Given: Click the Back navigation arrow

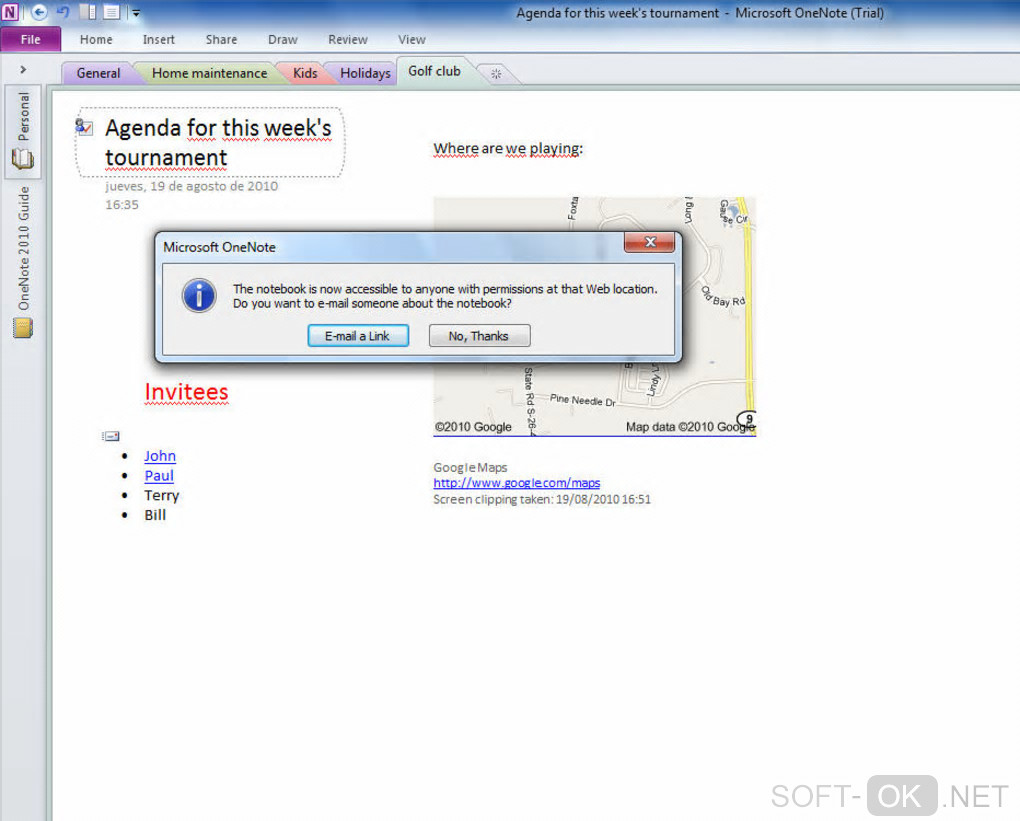Looking at the screenshot, I should click(39, 12).
